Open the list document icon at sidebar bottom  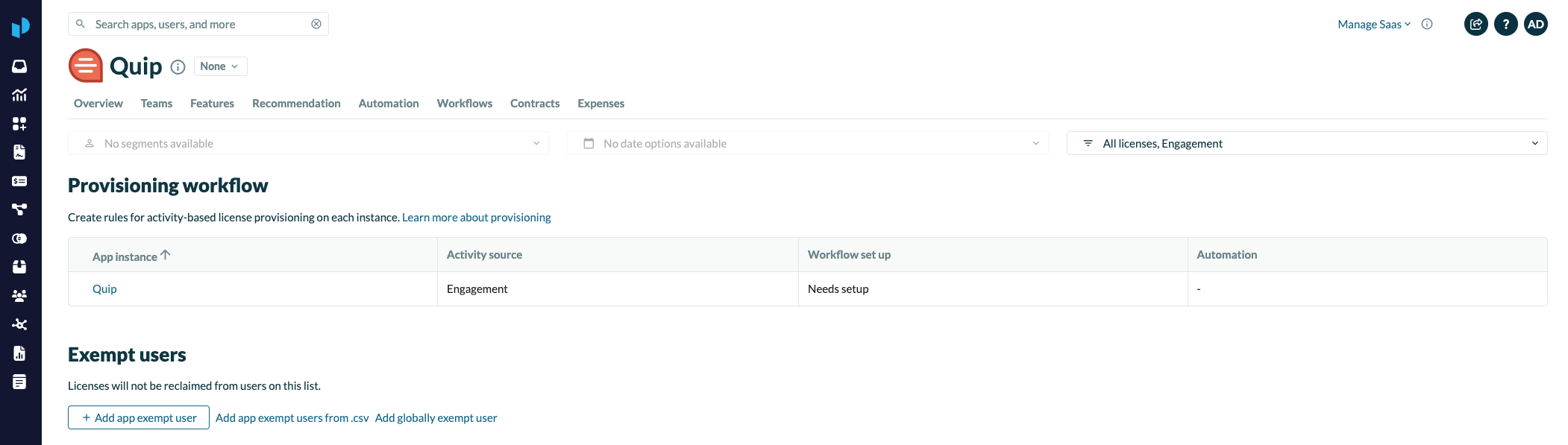pos(19,382)
